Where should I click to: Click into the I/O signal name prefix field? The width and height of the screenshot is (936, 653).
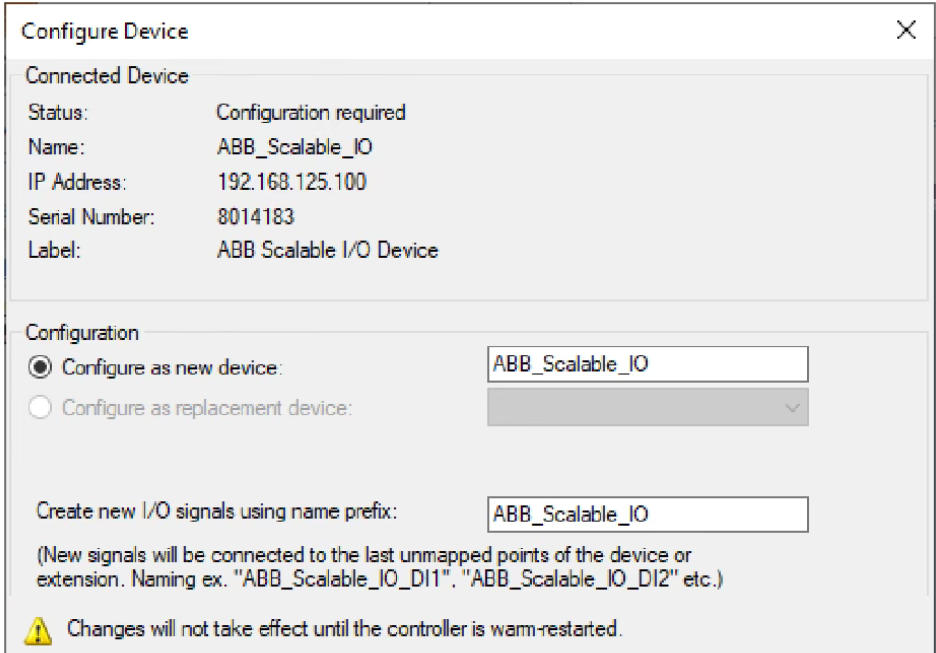(647, 514)
